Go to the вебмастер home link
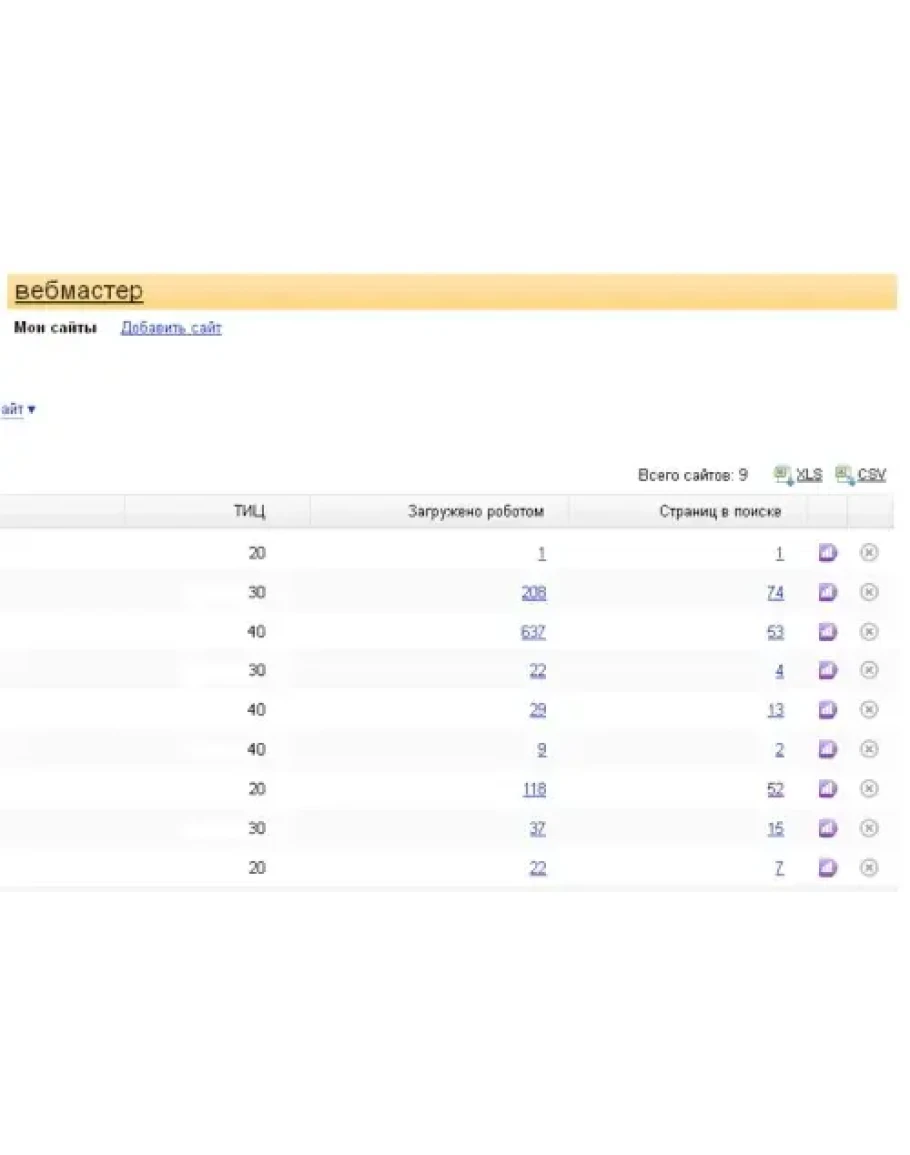Image resolution: width=910 pixels, height=1155 pixels. (79, 291)
